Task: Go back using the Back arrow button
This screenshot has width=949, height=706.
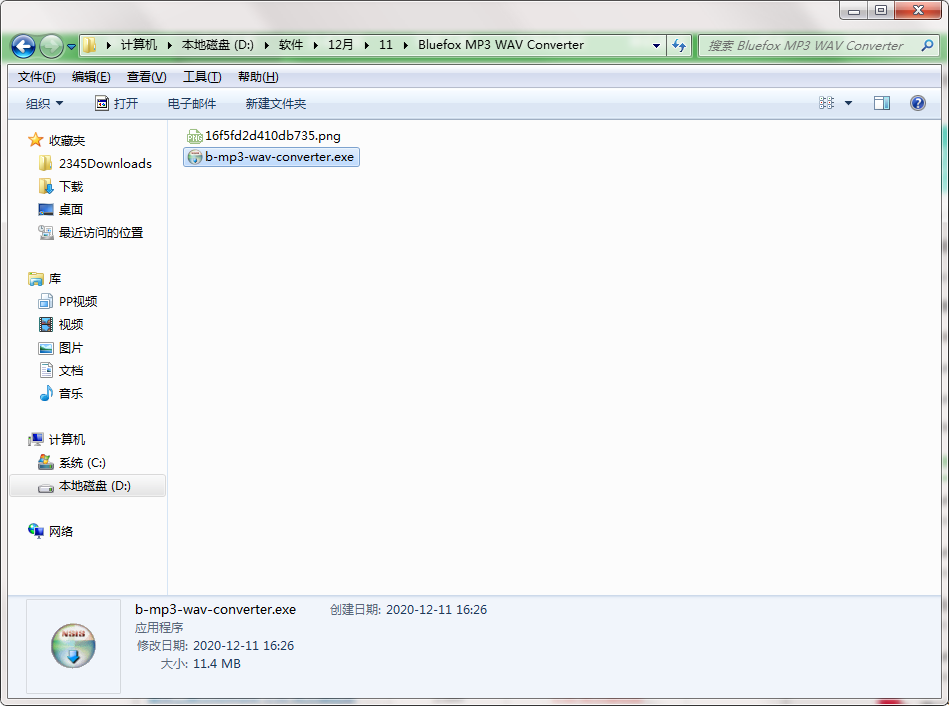Action: pyautogui.click(x=23, y=46)
